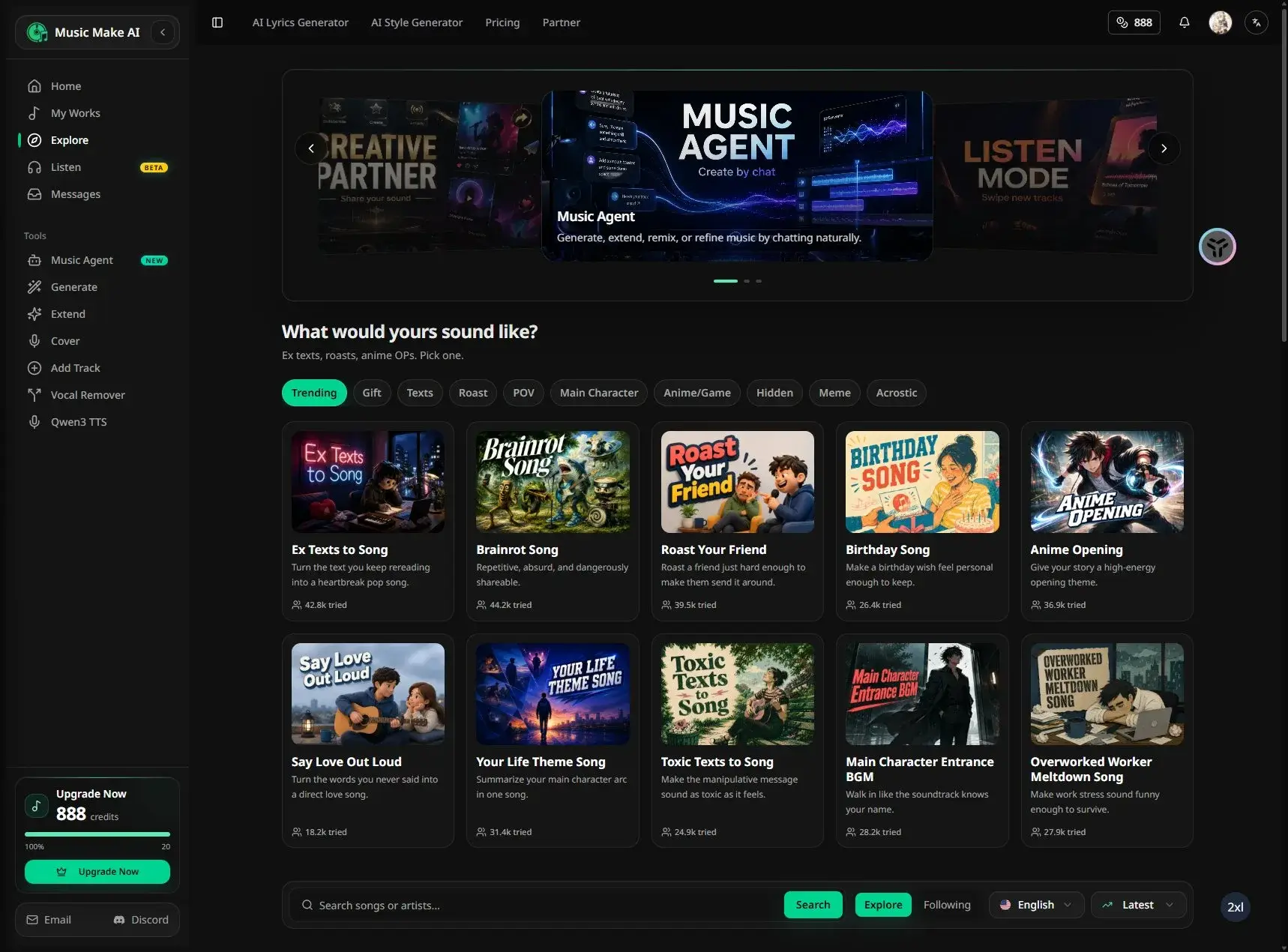The width and height of the screenshot is (1288, 952).
Task: Jump to the third carousel dot
Action: [x=759, y=281]
